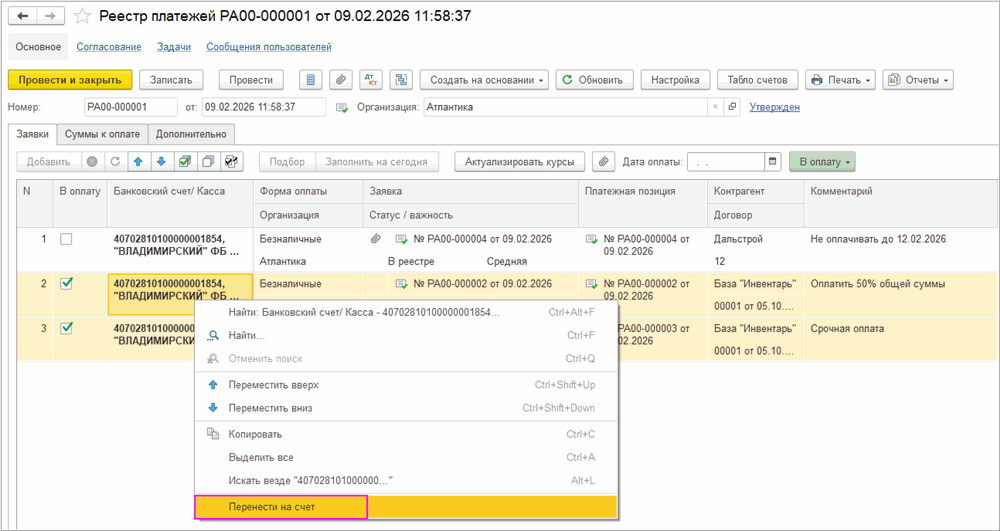Click the refresh icon in the table toolbar
Screen dimensions: 1000x531
[x=115, y=162]
